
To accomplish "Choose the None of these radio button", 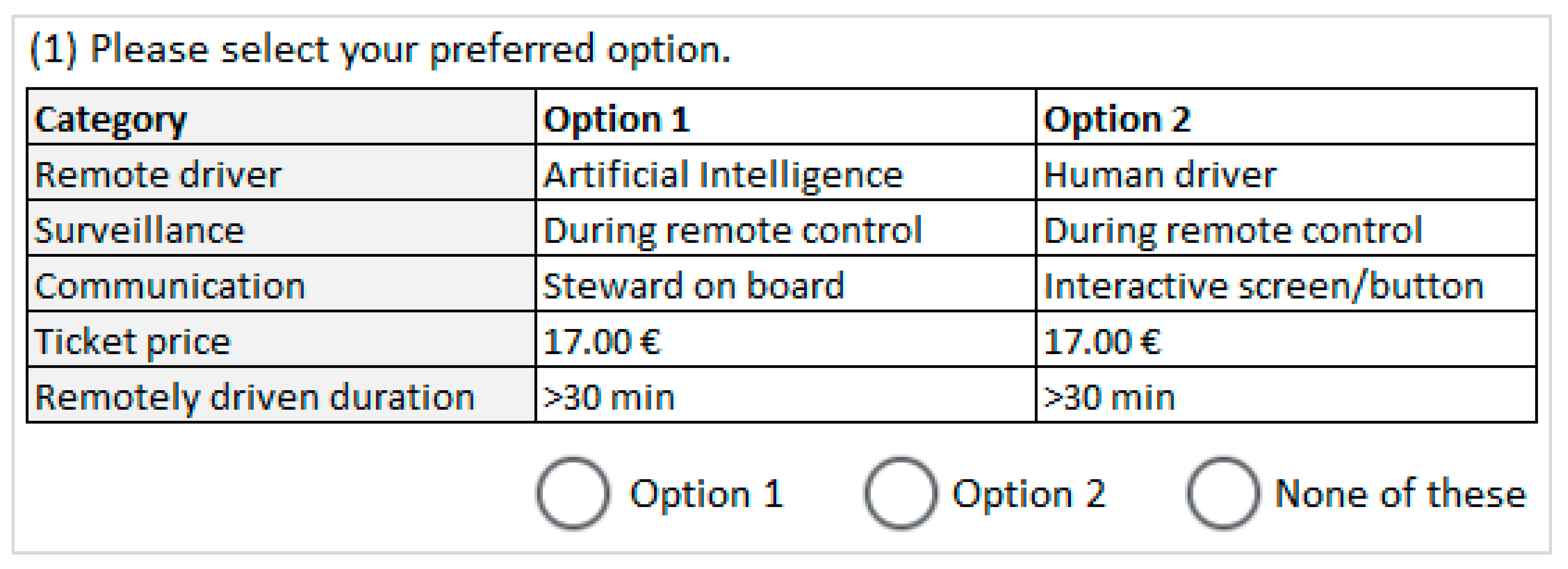I will tap(1223, 493).
